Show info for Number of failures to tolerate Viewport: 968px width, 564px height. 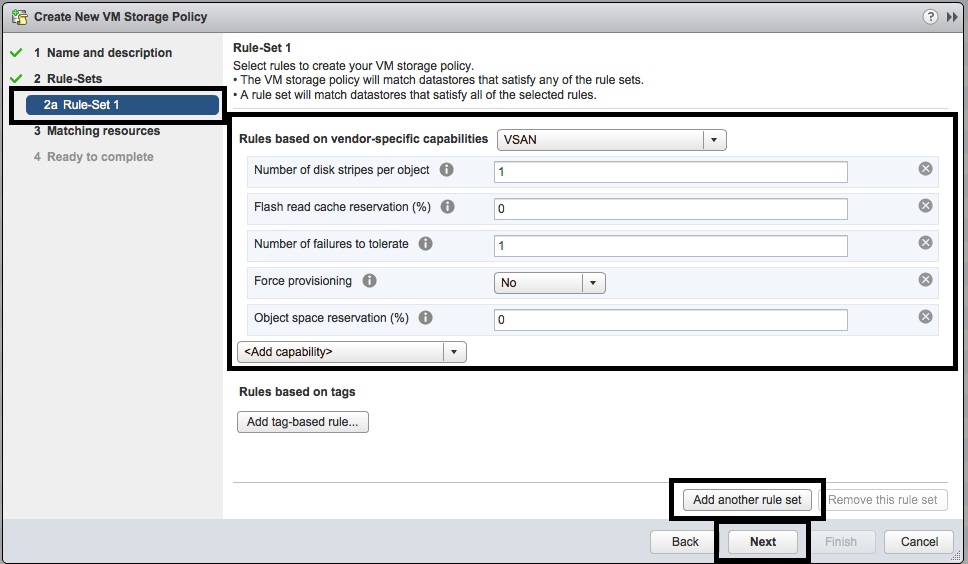click(x=426, y=244)
